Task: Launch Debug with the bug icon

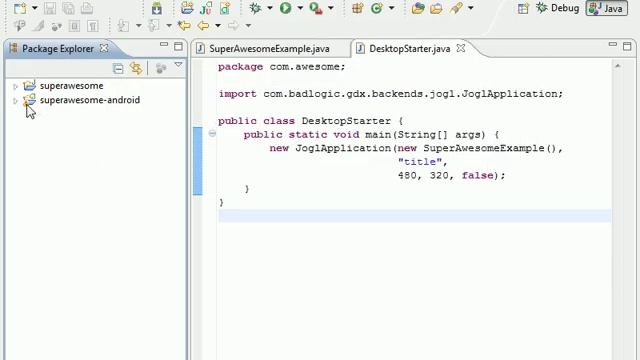Action: pyautogui.click(x=256, y=8)
